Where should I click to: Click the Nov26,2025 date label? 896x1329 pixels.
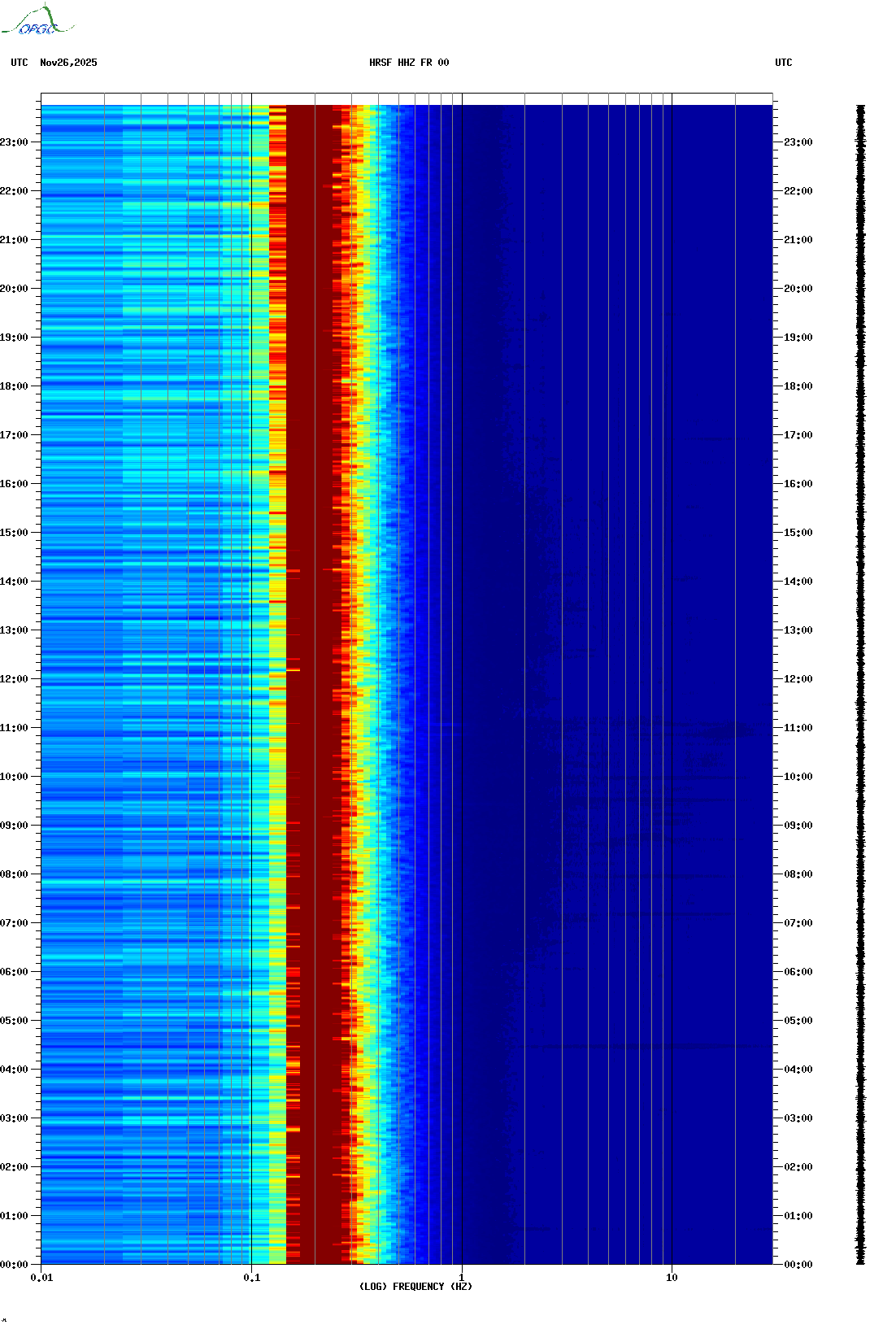coord(68,63)
